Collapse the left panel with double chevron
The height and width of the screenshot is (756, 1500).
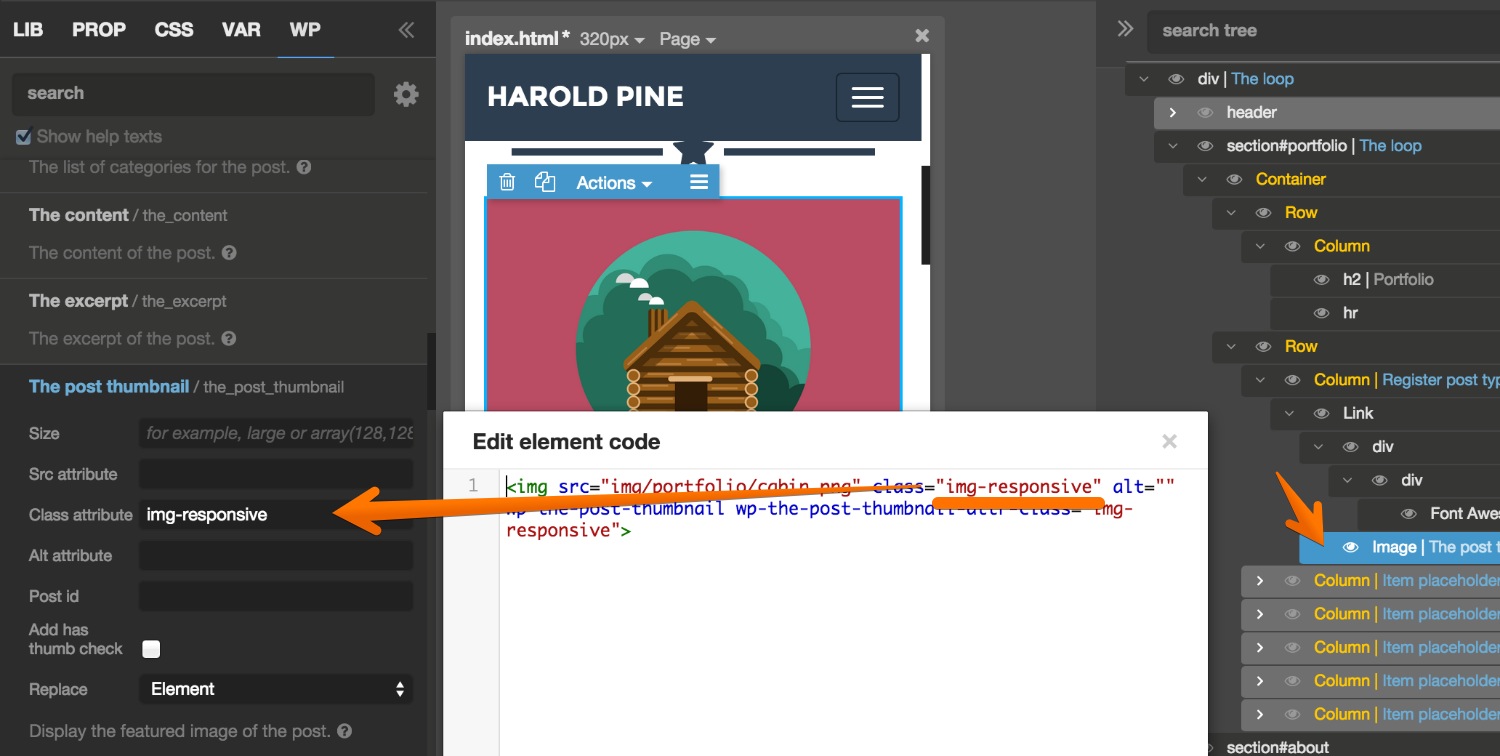tap(406, 30)
